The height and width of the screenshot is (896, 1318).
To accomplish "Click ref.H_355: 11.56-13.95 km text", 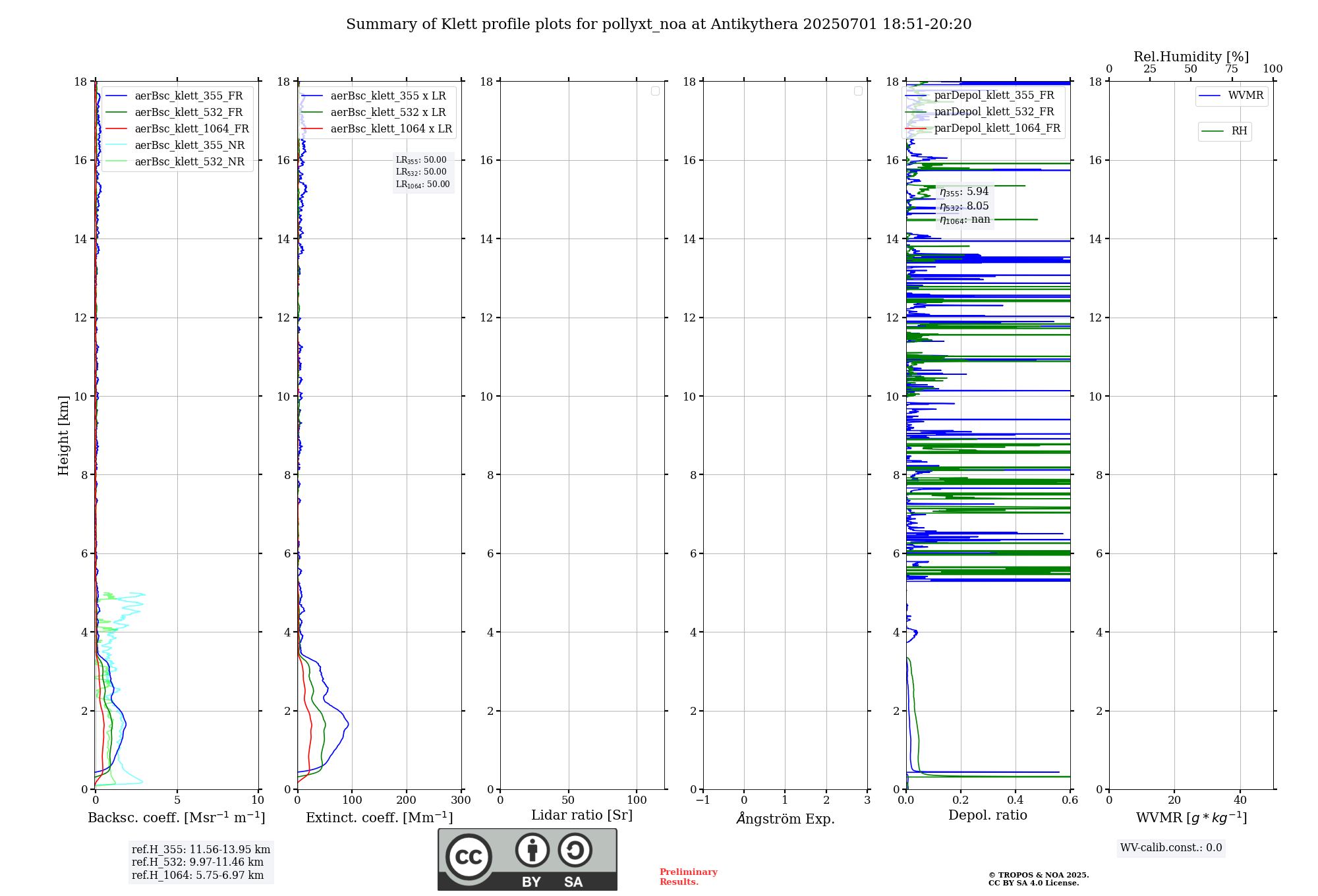I will click(201, 850).
